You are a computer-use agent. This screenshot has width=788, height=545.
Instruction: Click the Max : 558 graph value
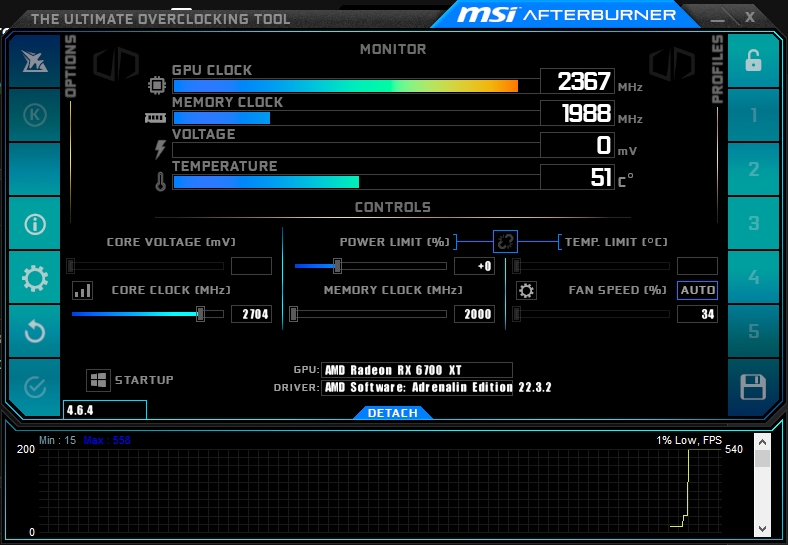click(x=107, y=440)
